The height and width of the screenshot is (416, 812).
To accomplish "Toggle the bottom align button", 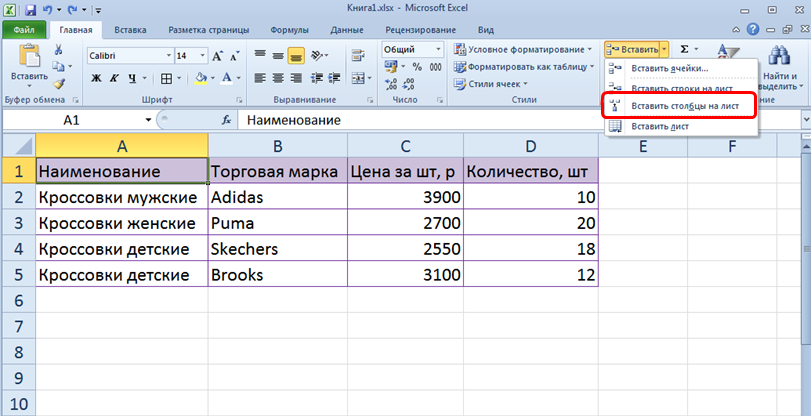I will (296, 56).
